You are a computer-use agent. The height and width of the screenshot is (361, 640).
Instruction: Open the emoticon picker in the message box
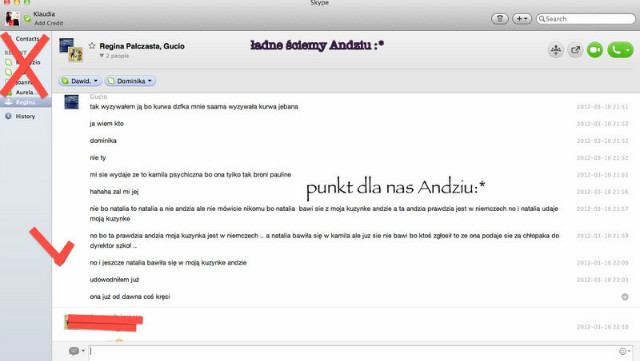623,351
